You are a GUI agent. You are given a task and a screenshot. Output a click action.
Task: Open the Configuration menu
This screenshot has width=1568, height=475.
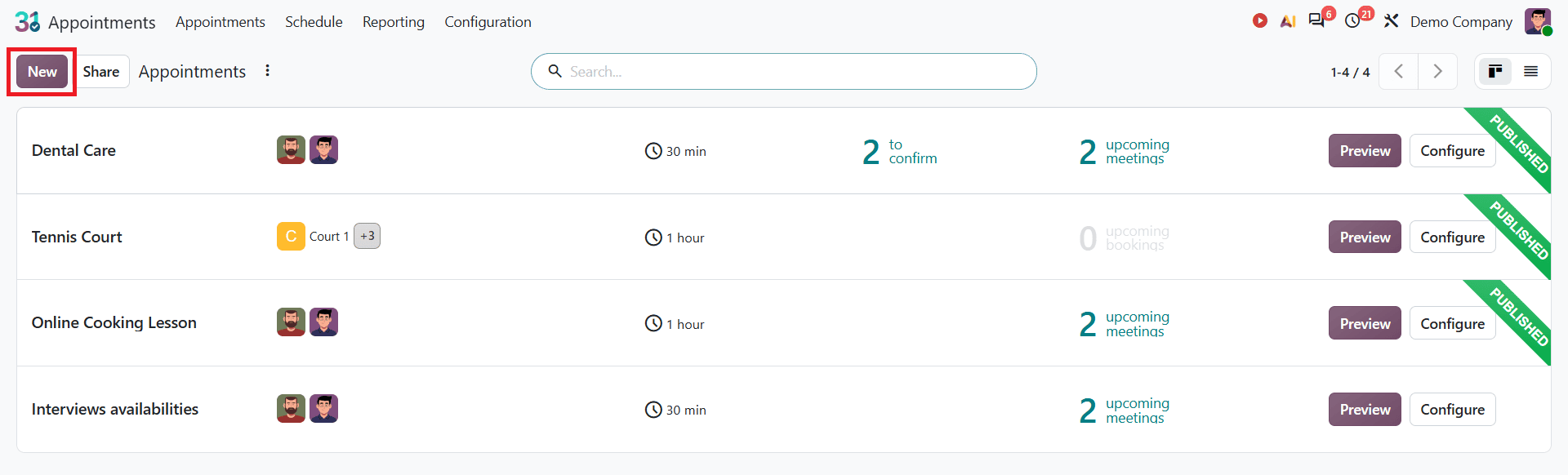coord(488,22)
